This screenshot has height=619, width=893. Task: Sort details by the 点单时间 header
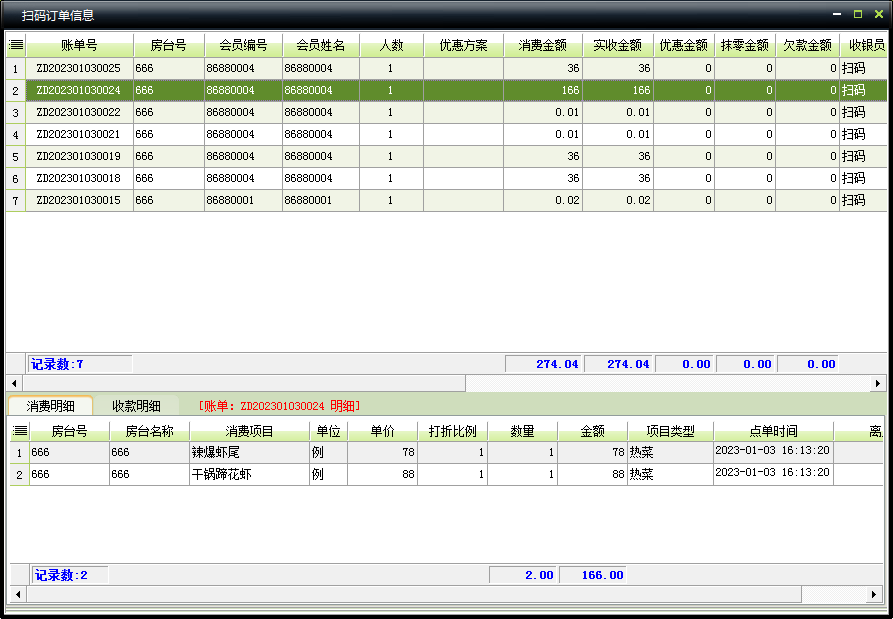point(773,431)
